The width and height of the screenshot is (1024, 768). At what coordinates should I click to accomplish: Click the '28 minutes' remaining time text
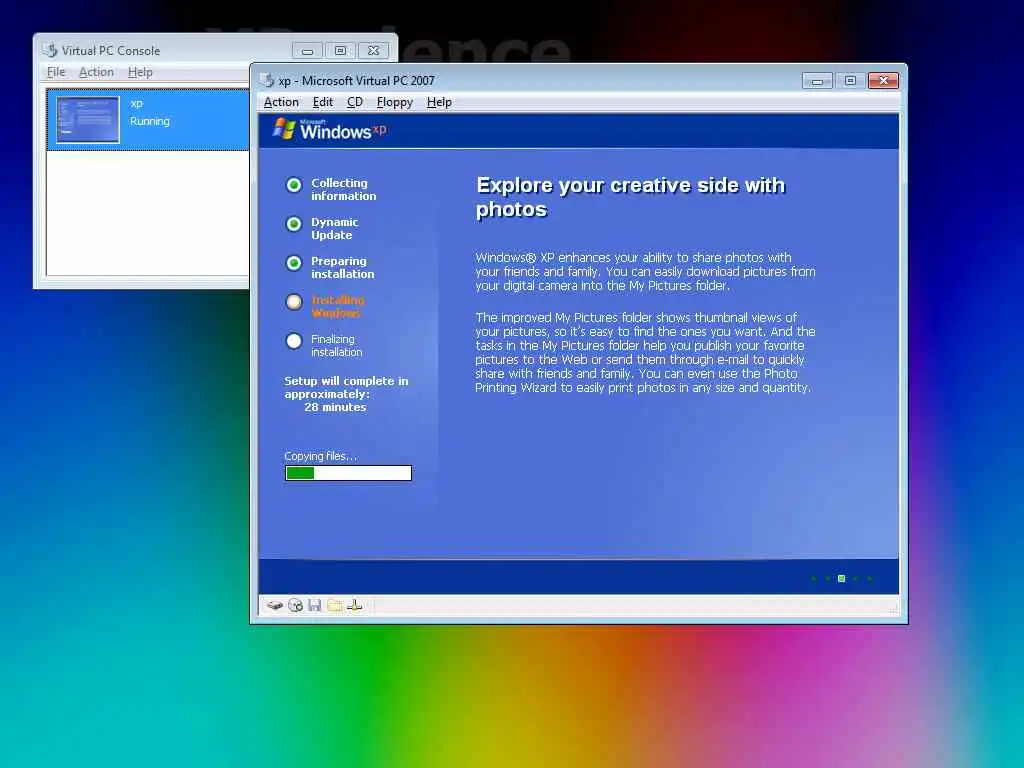[335, 407]
